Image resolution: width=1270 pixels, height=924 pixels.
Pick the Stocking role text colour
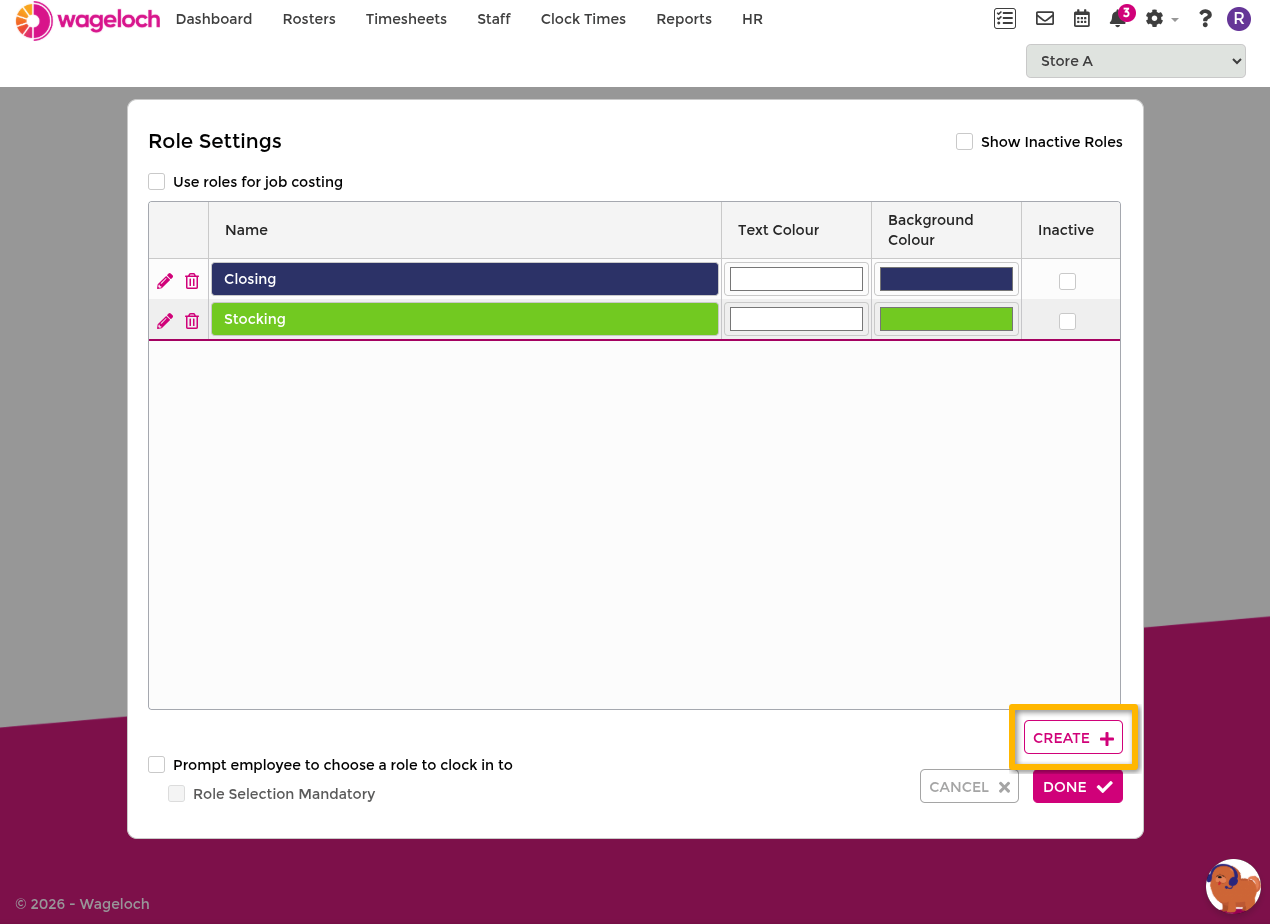796,319
